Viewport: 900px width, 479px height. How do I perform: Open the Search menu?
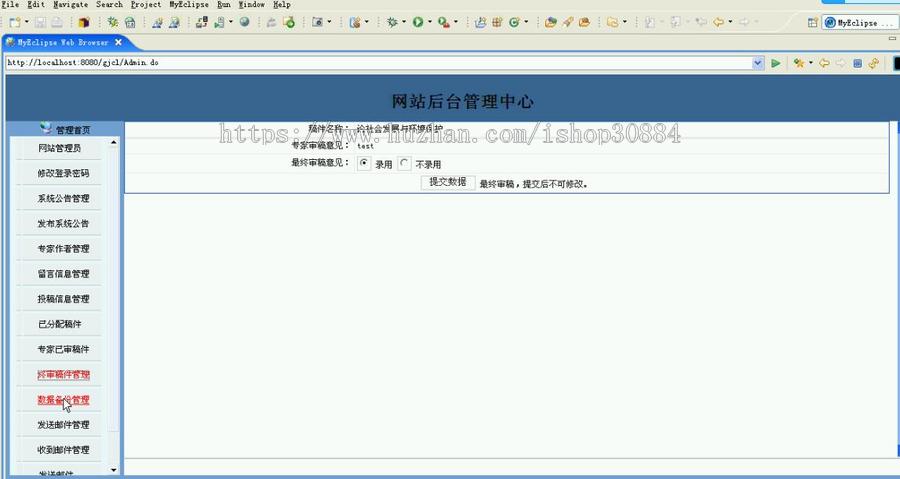pyautogui.click(x=109, y=5)
